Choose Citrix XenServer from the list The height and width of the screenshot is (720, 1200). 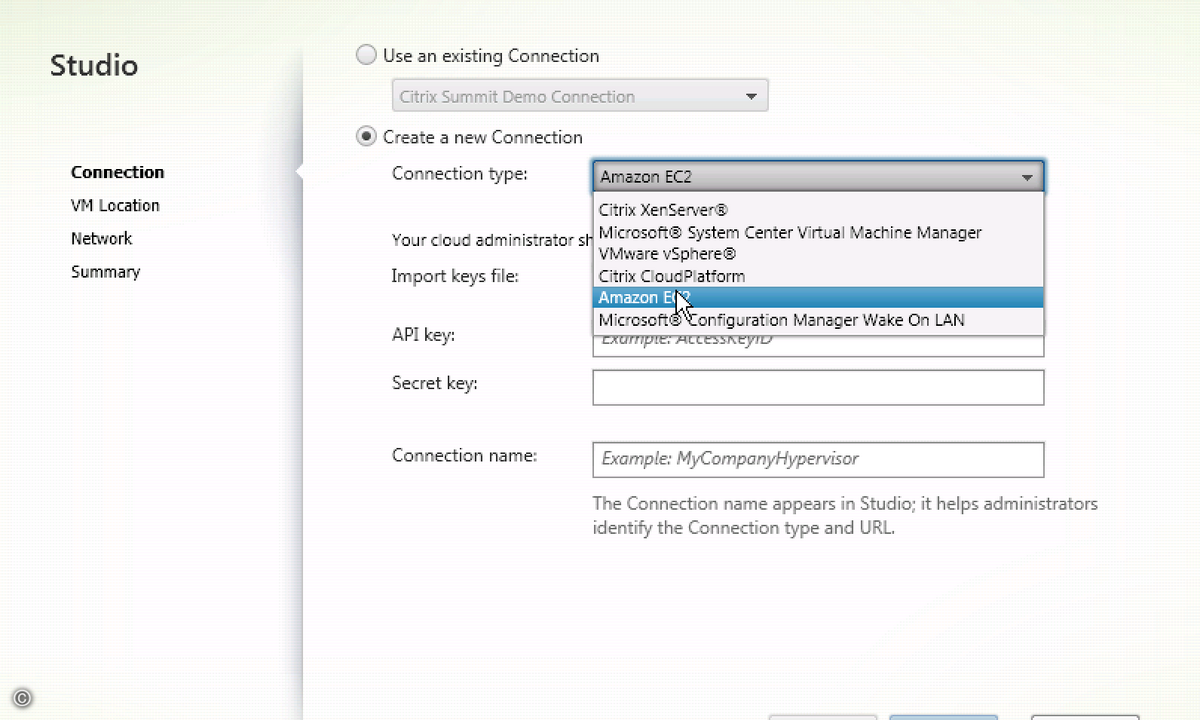pyautogui.click(x=818, y=210)
